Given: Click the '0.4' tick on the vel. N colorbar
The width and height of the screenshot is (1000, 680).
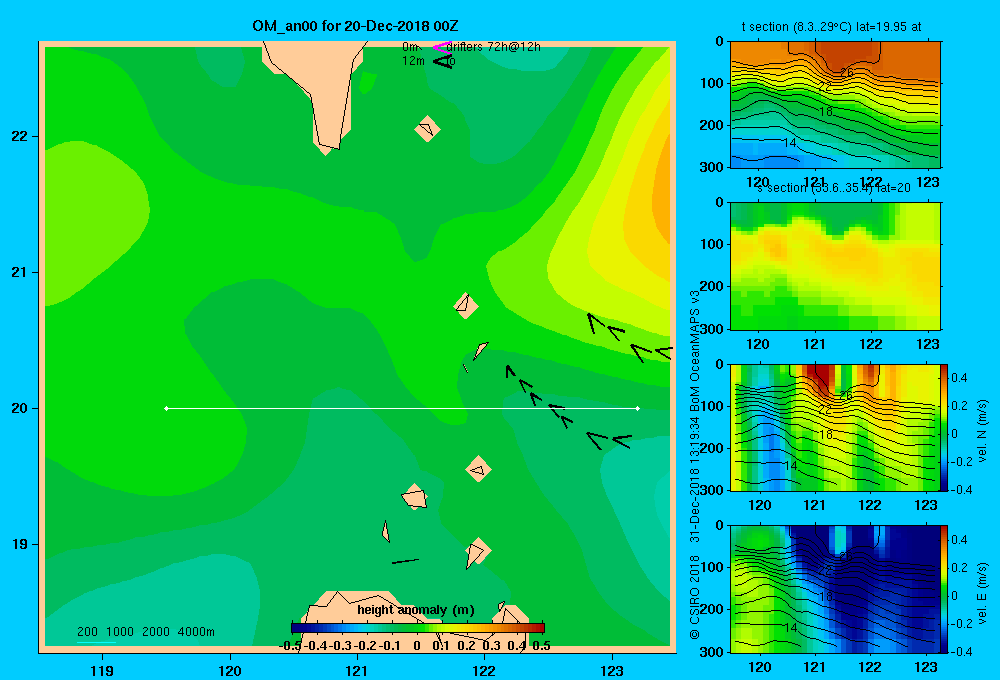Looking at the screenshot, I should pos(959,378).
